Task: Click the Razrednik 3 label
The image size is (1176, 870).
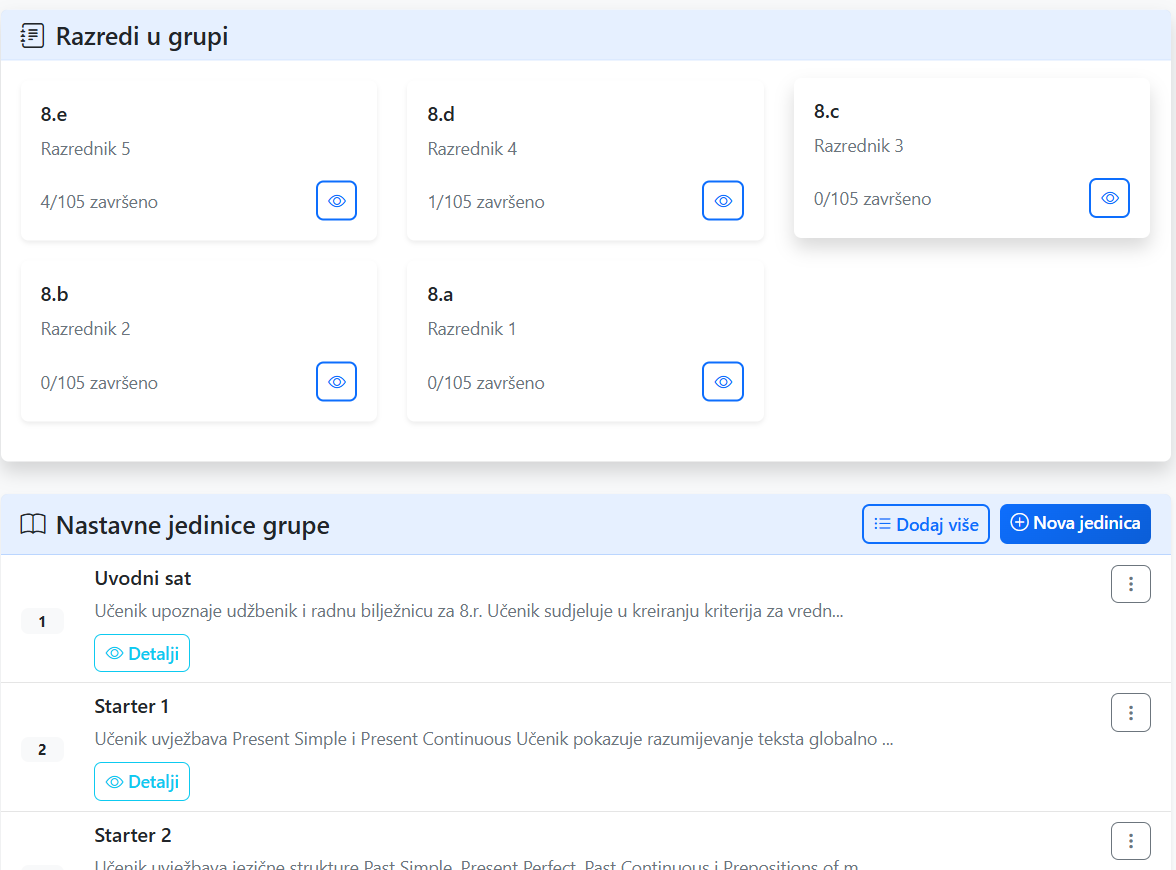Action: pos(859,146)
